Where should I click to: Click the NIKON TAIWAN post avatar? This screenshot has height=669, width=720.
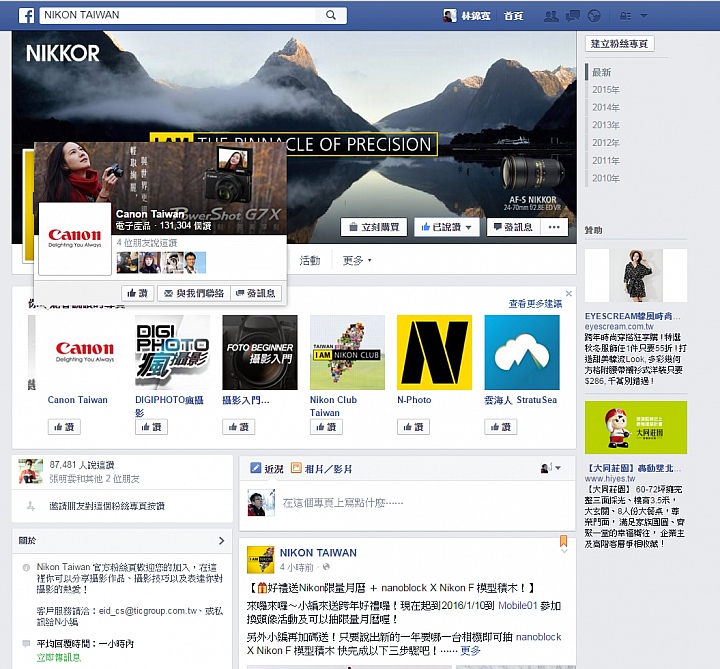point(260,560)
